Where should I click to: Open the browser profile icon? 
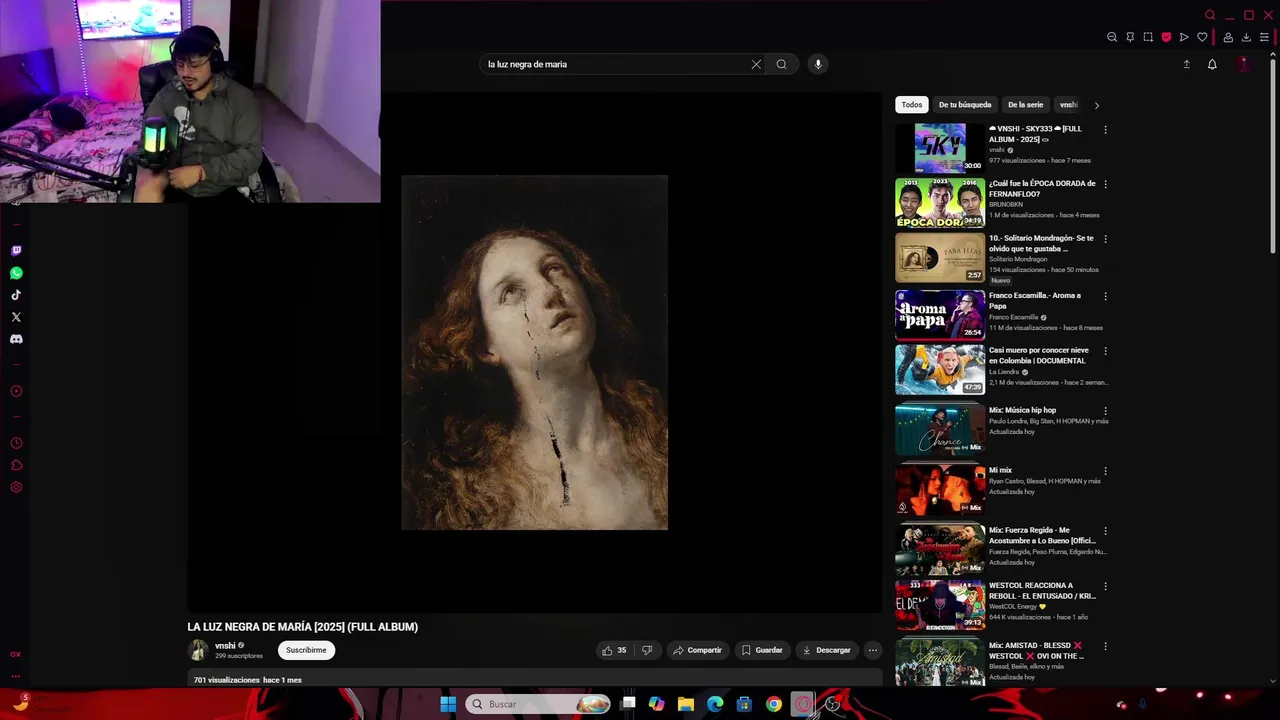[x=1228, y=37]
